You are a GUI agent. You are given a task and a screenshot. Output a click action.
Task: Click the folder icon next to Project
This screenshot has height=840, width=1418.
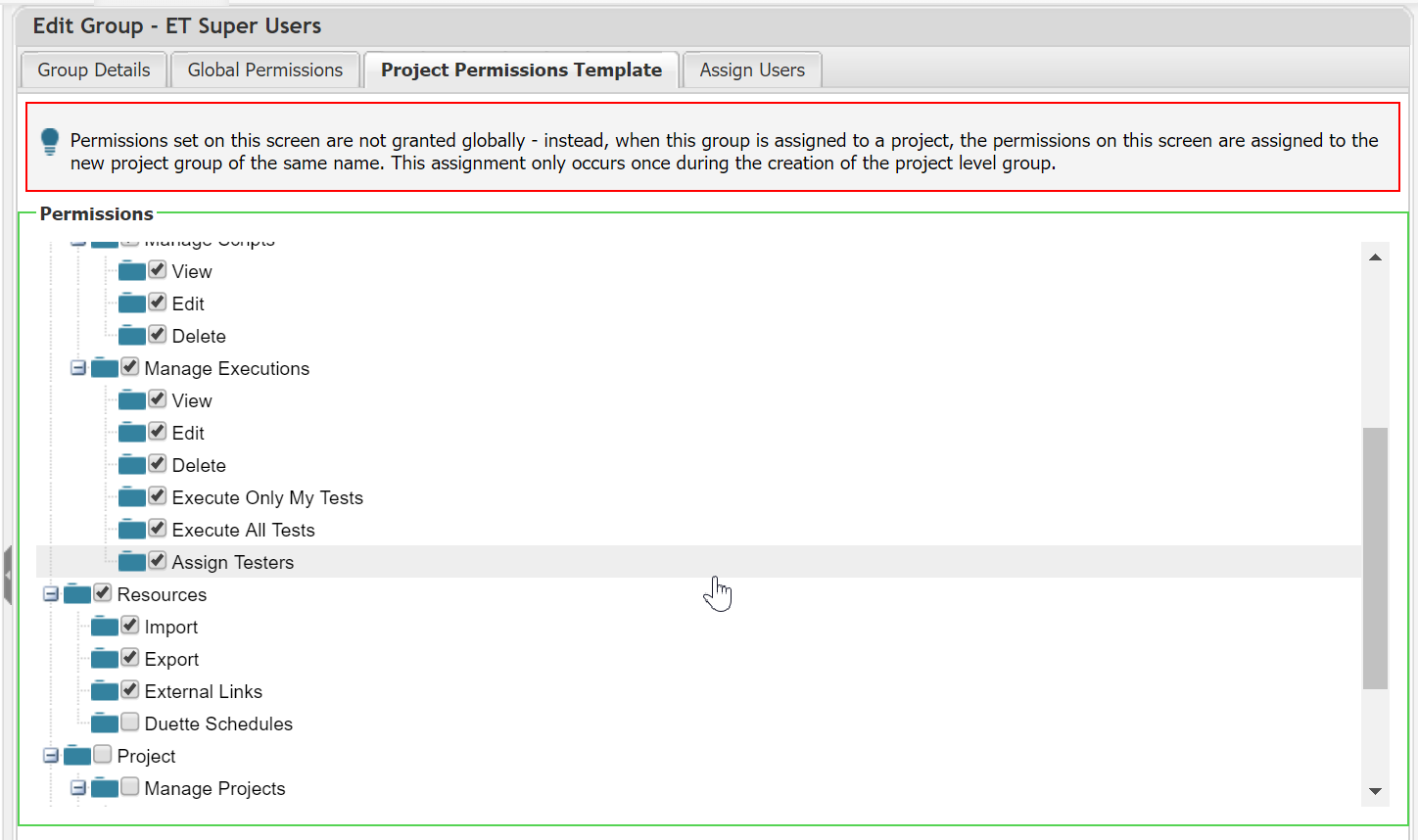pyautogui.click(x=76, y=756)
